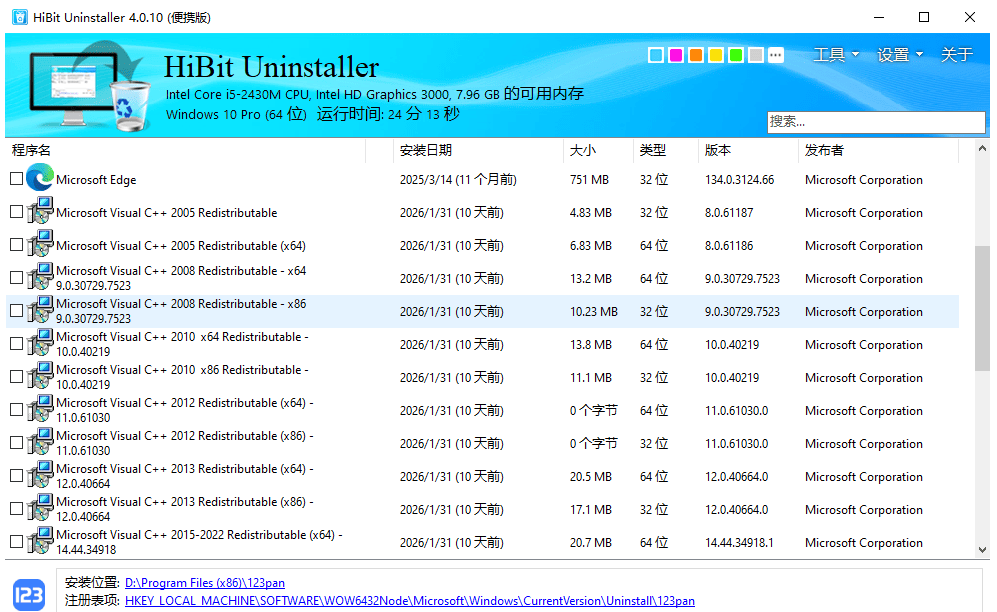997x612 pixels.
Task: Click the Visual C++ 2012 (x64) row icon
Action: (x=39, y=410)
